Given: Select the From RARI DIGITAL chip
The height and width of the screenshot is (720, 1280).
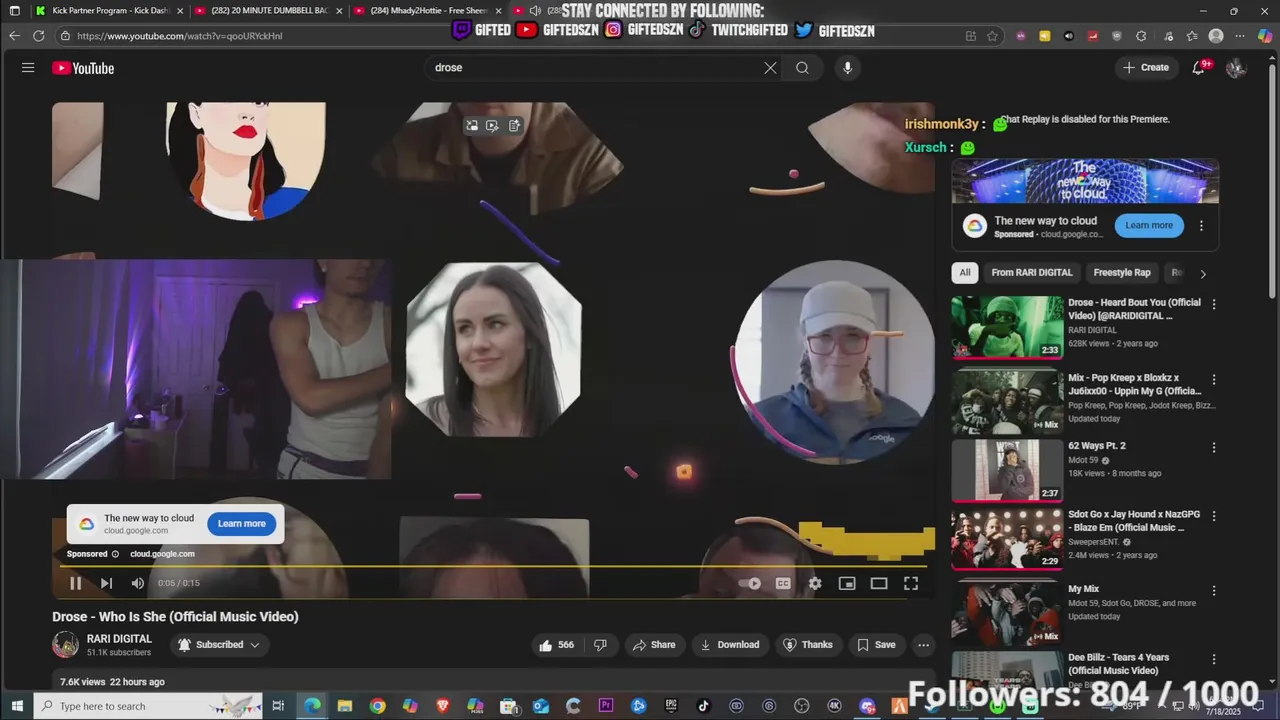Looking at the screenshot, I should click(x=1032, y=273).
